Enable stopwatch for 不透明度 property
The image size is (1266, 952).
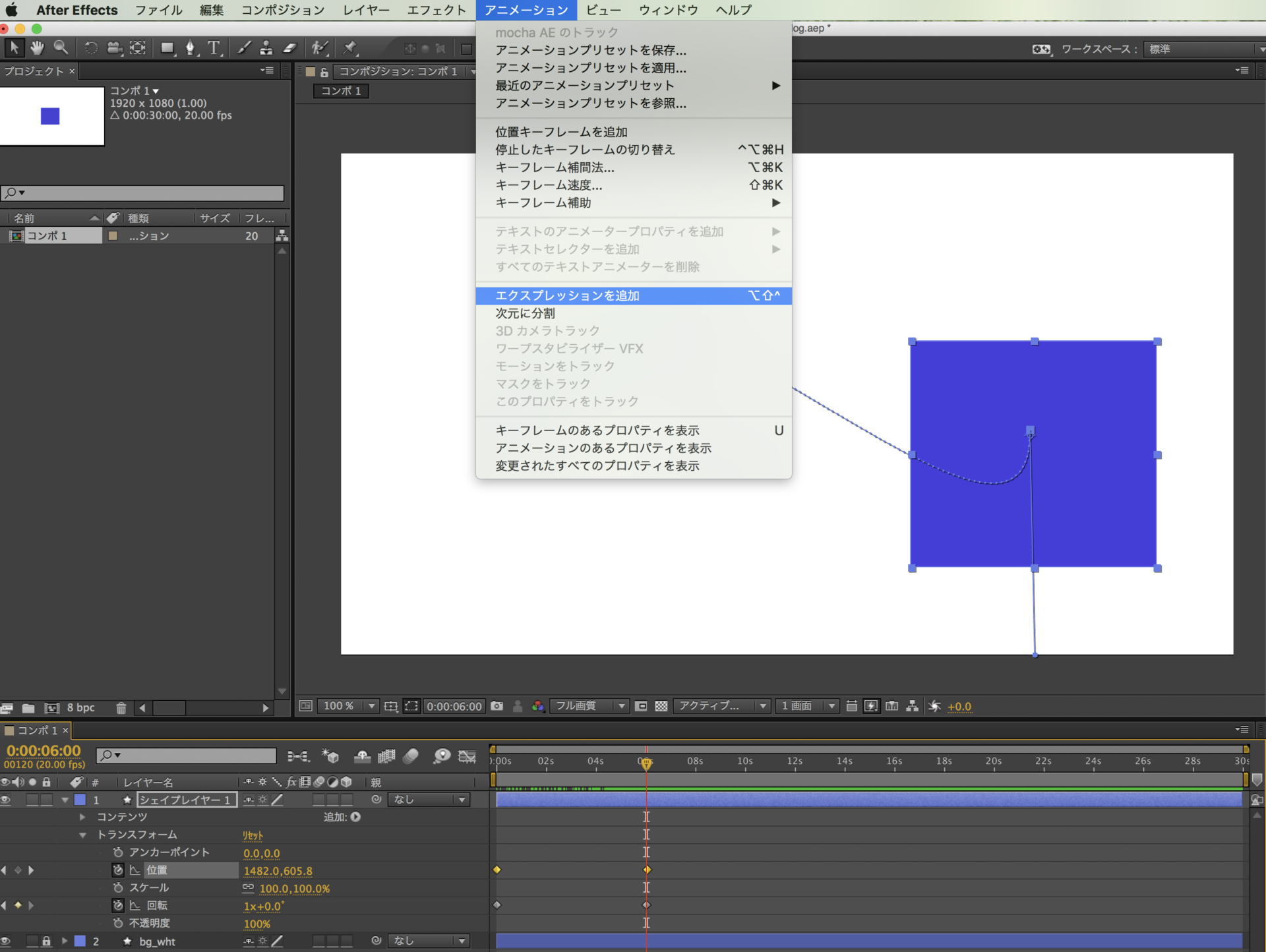coord(118,923)
